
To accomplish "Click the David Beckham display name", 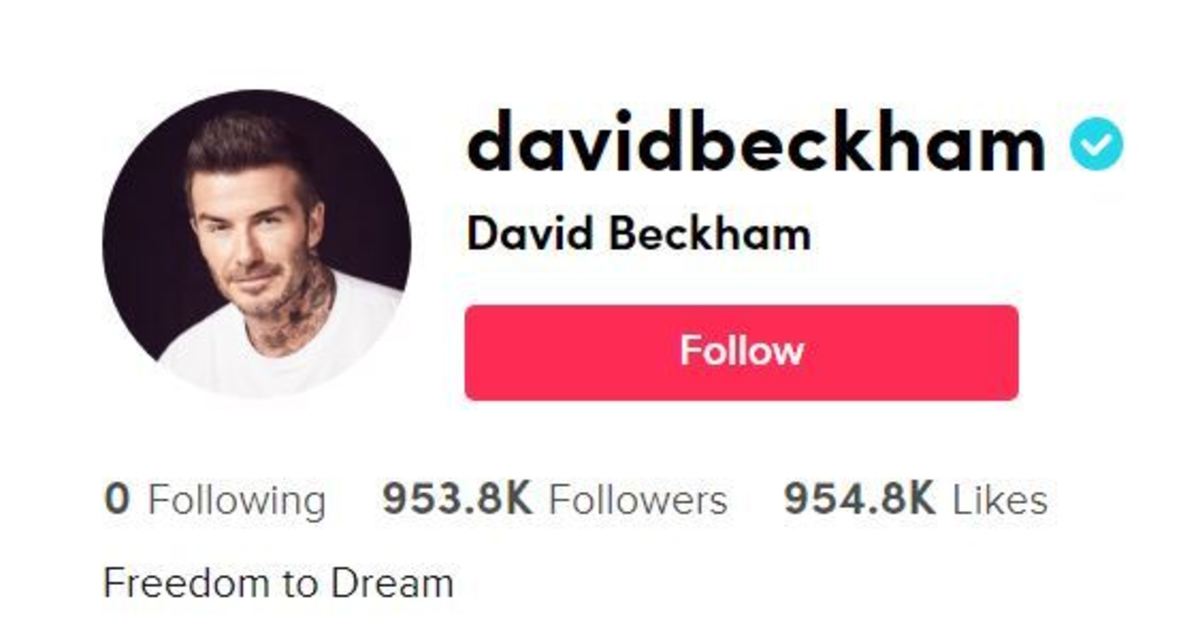I will (x=639, y=235).
